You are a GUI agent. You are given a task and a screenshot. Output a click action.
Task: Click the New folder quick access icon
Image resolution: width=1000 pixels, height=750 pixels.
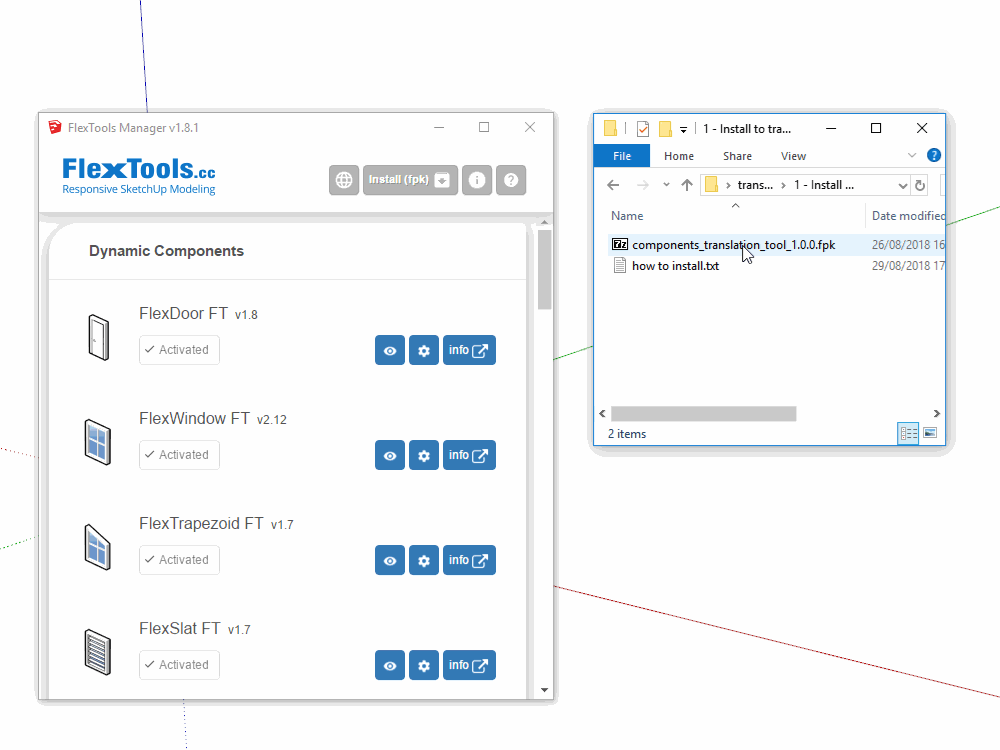[665, 129]
